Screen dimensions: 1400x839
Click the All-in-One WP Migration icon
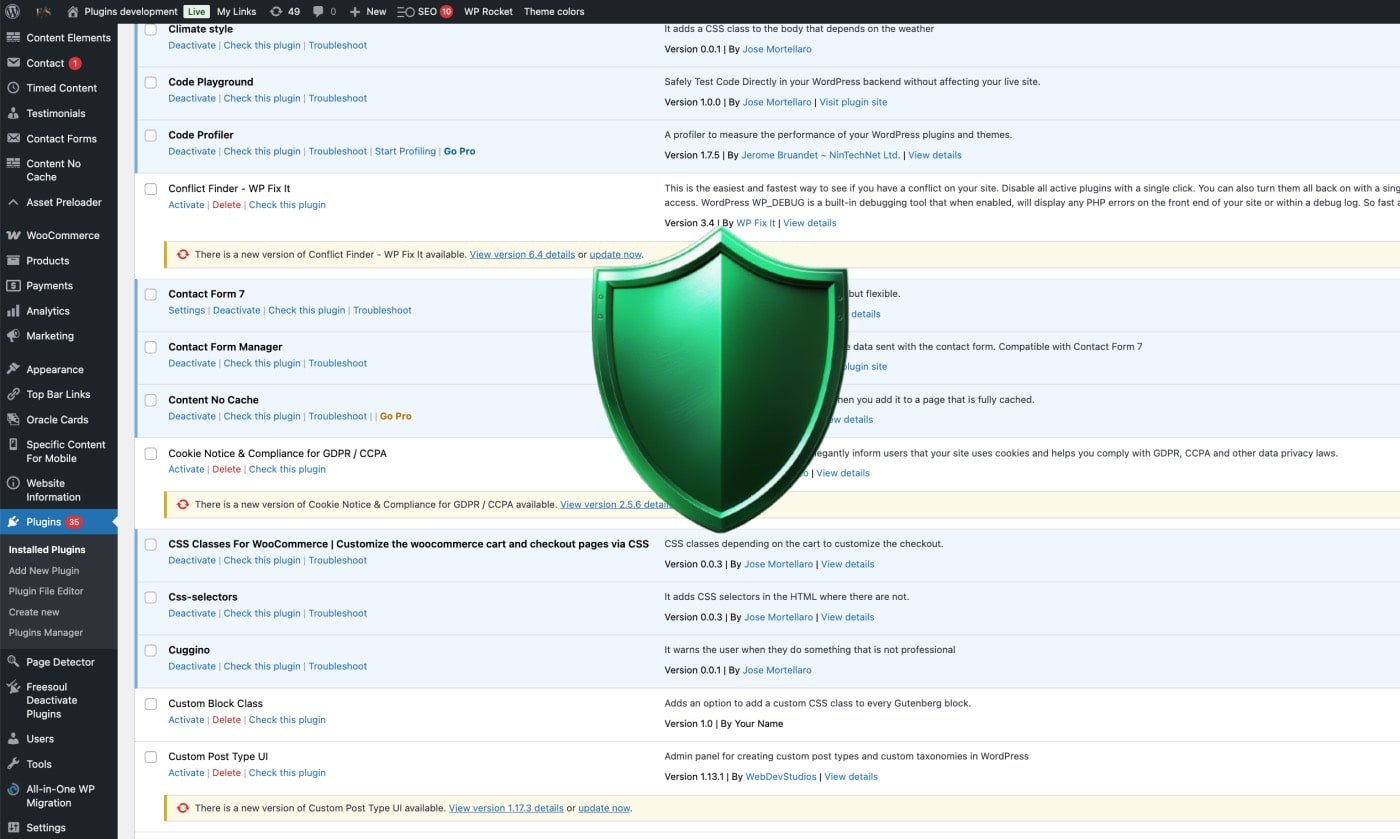tap(13, 789)
